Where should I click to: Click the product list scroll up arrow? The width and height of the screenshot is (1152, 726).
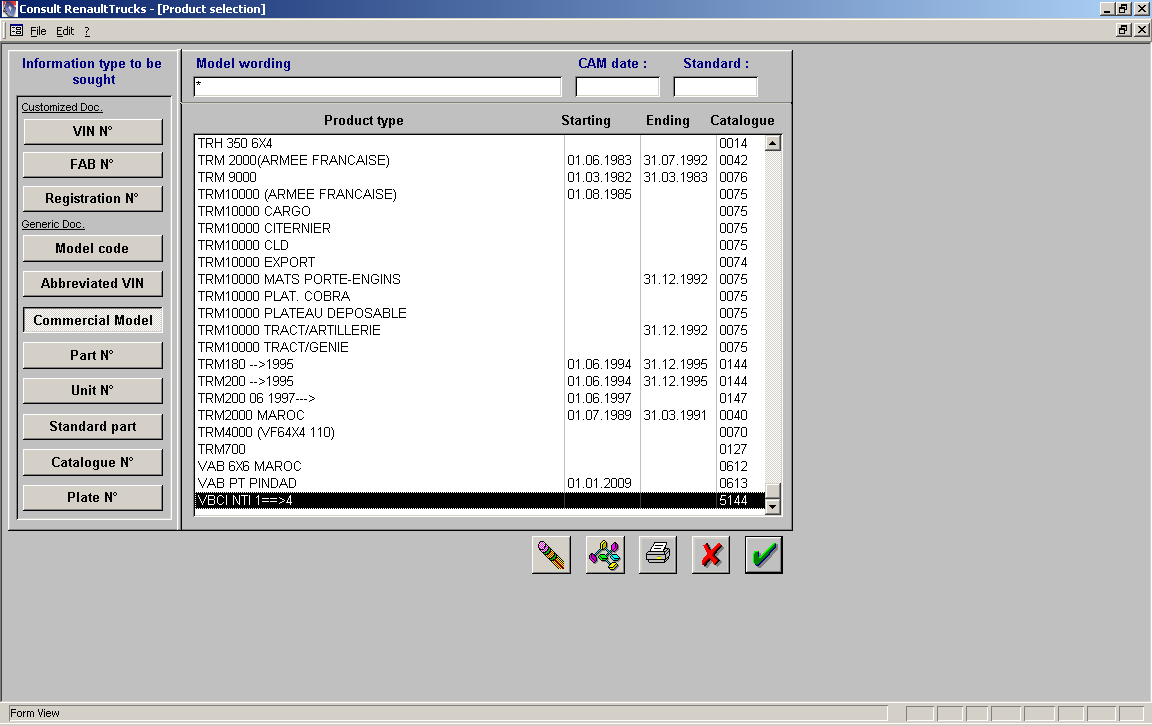(x=772, y=143)
